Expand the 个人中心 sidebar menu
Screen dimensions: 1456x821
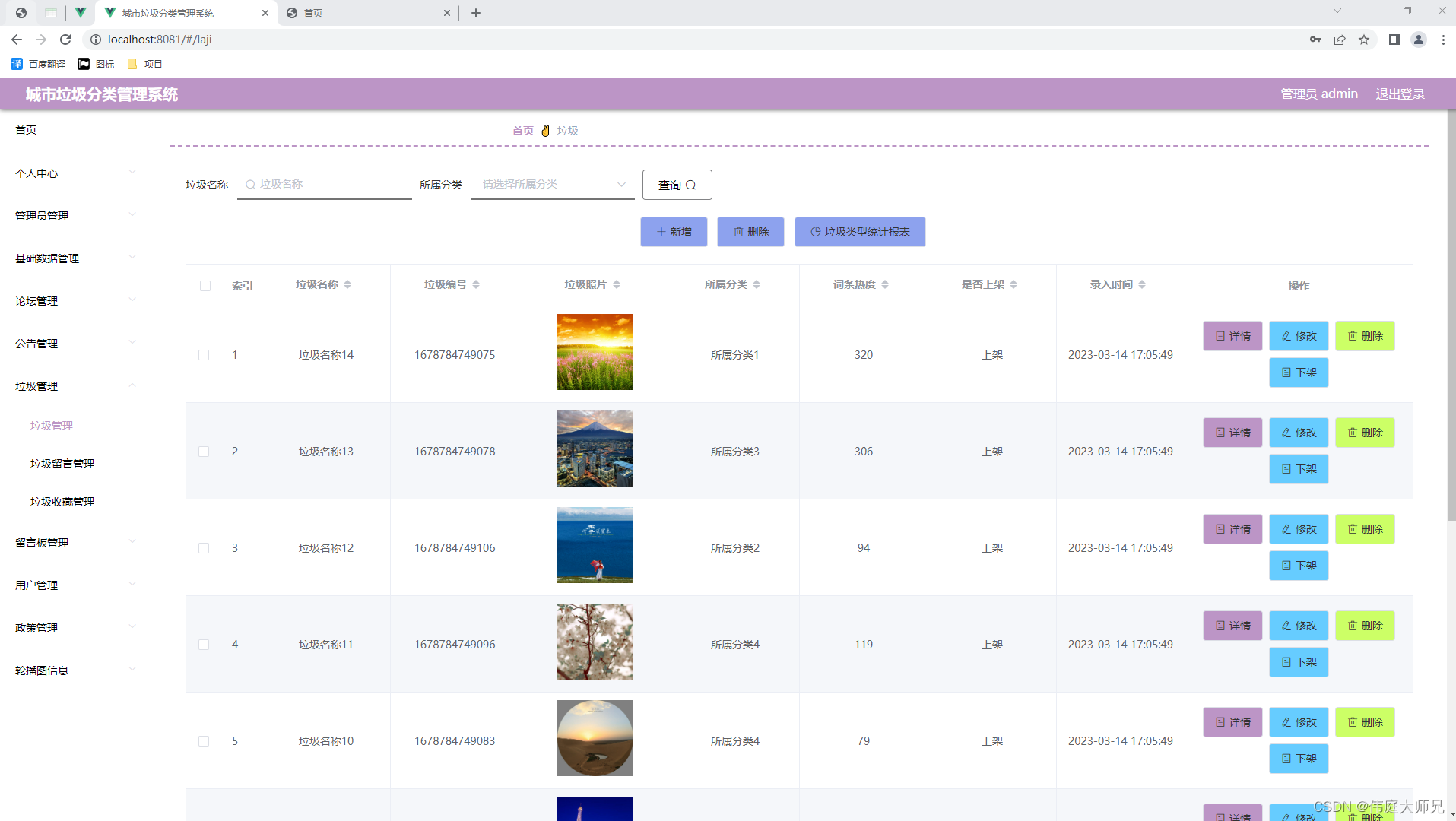coord(76,173)
